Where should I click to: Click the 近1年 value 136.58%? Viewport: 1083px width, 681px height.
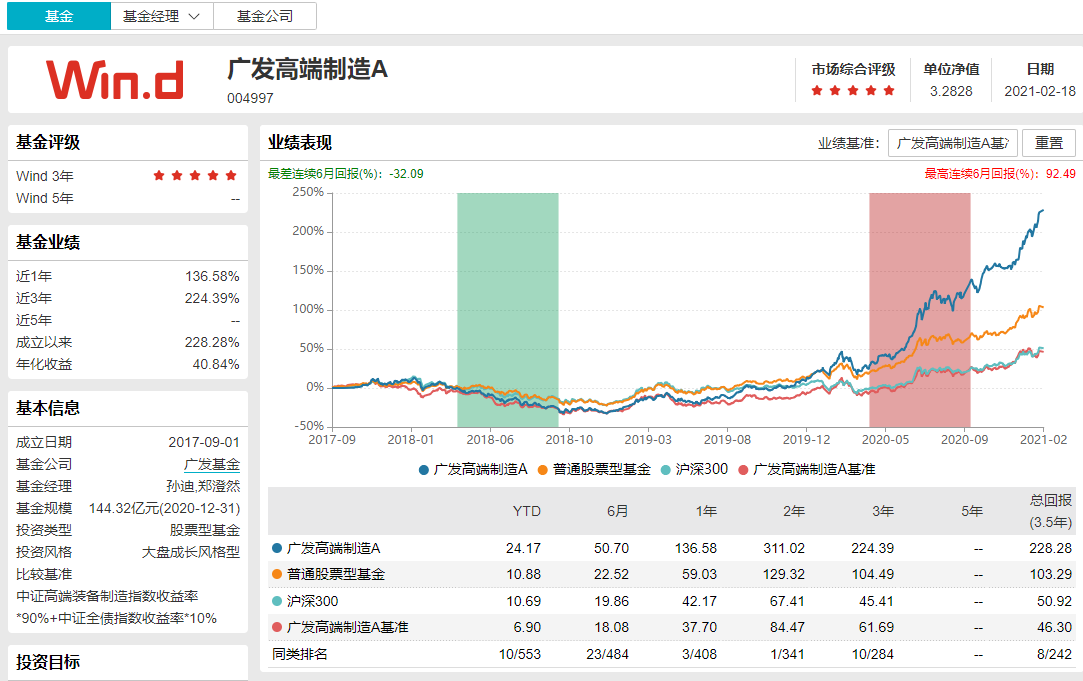tap(212, 276)
